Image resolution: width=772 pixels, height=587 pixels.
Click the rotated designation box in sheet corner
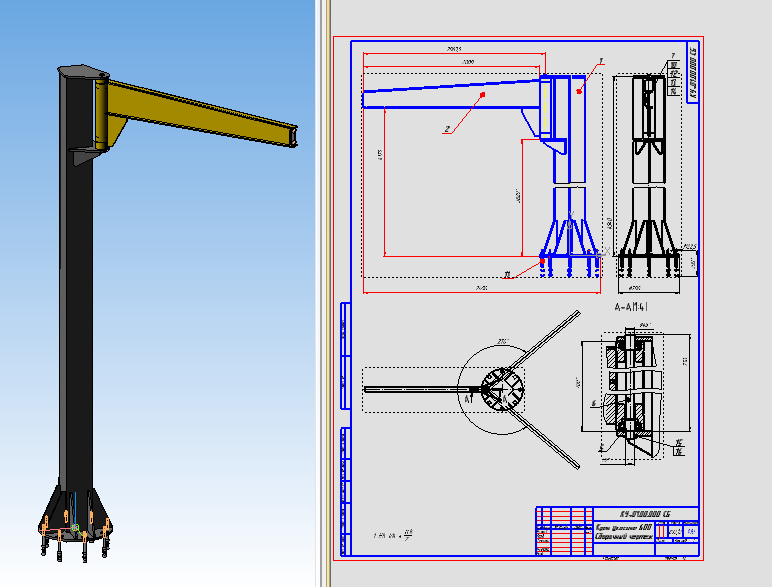[693, 72]
